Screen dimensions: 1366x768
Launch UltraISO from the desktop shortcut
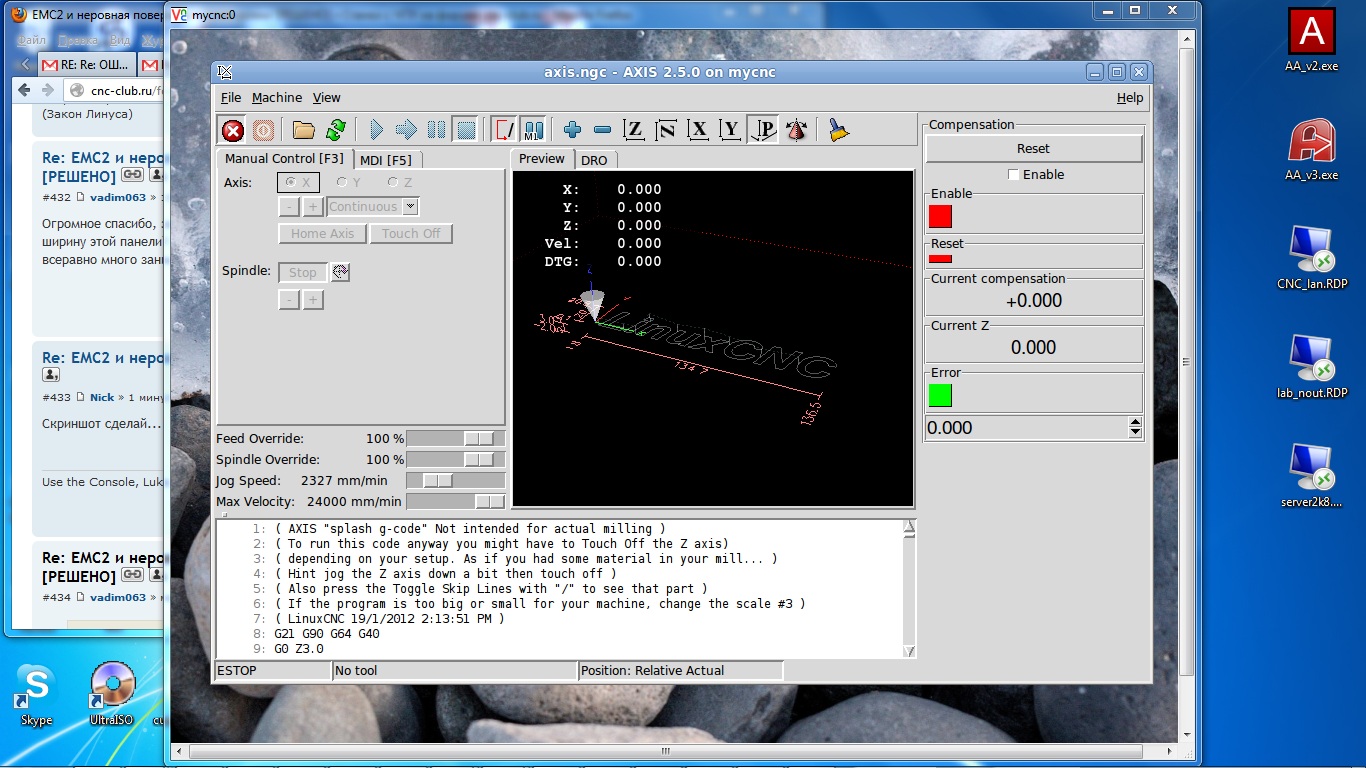tap(112, 695)
